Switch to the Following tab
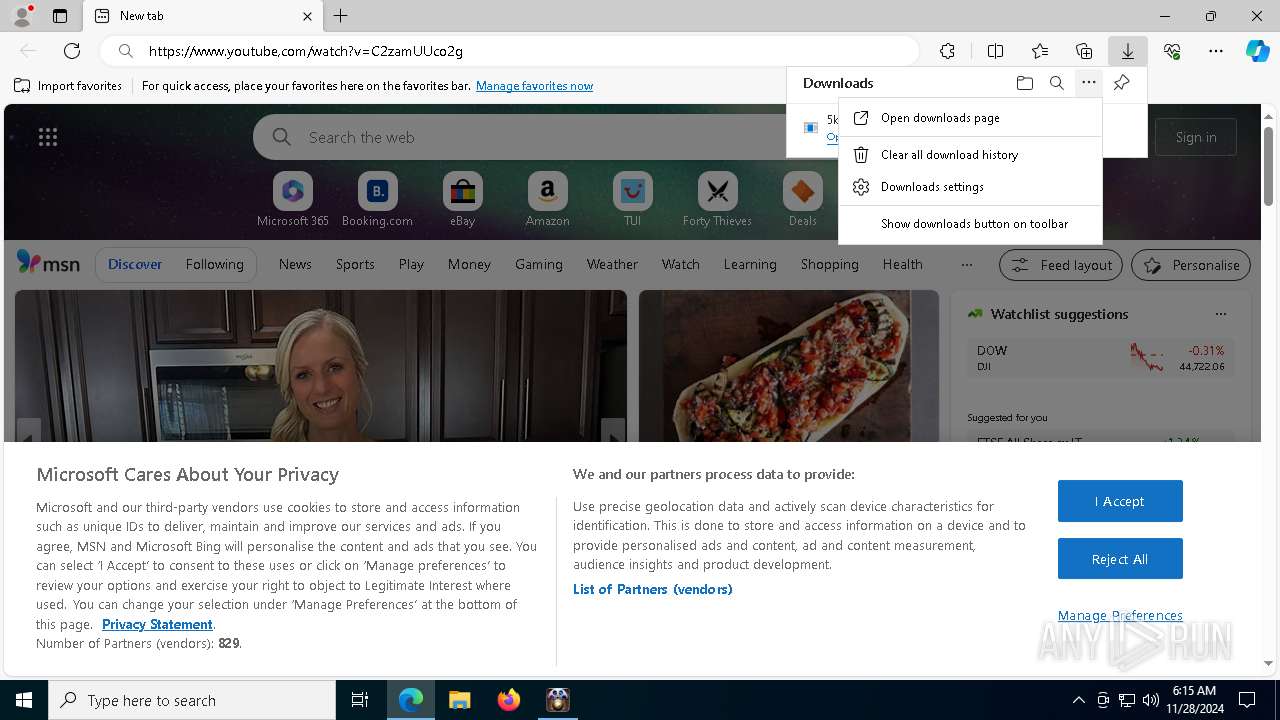1280x720 pixels. tap(214, 264)
